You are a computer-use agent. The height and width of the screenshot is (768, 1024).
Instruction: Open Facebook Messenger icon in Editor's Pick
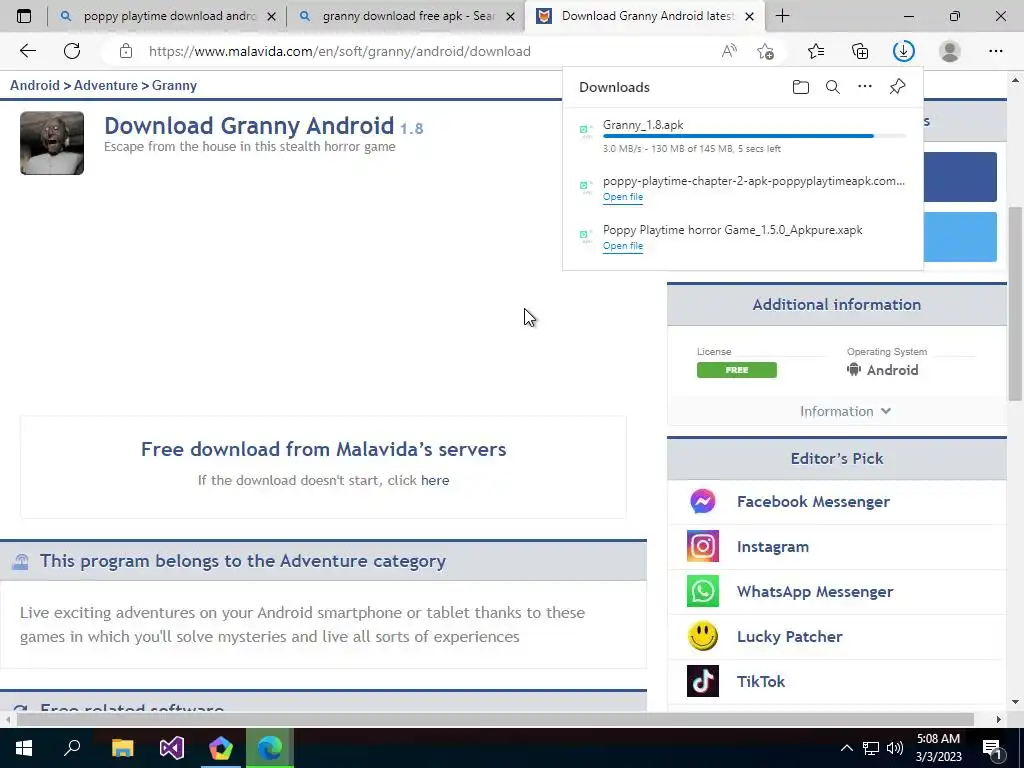703,502
